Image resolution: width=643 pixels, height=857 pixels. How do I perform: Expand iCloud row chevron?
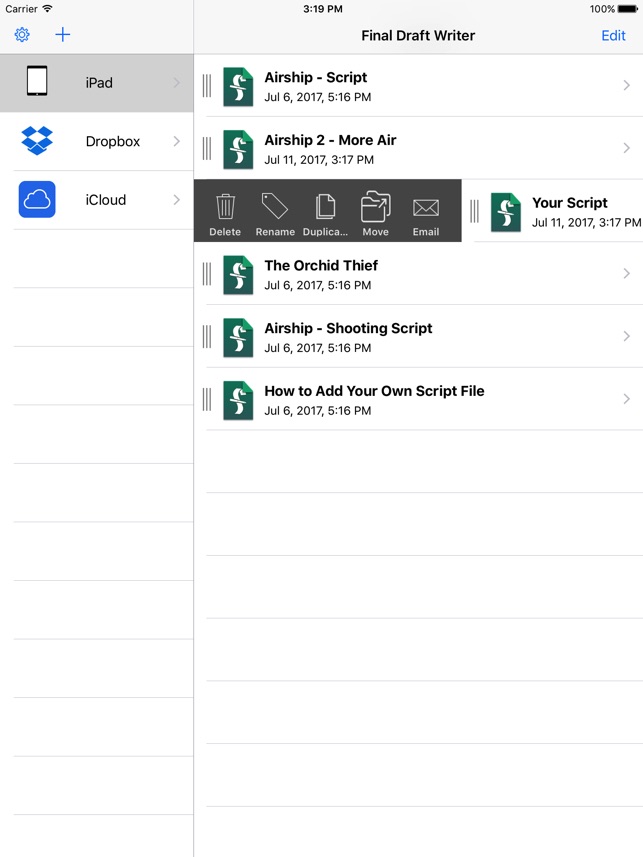click(177, 199)
